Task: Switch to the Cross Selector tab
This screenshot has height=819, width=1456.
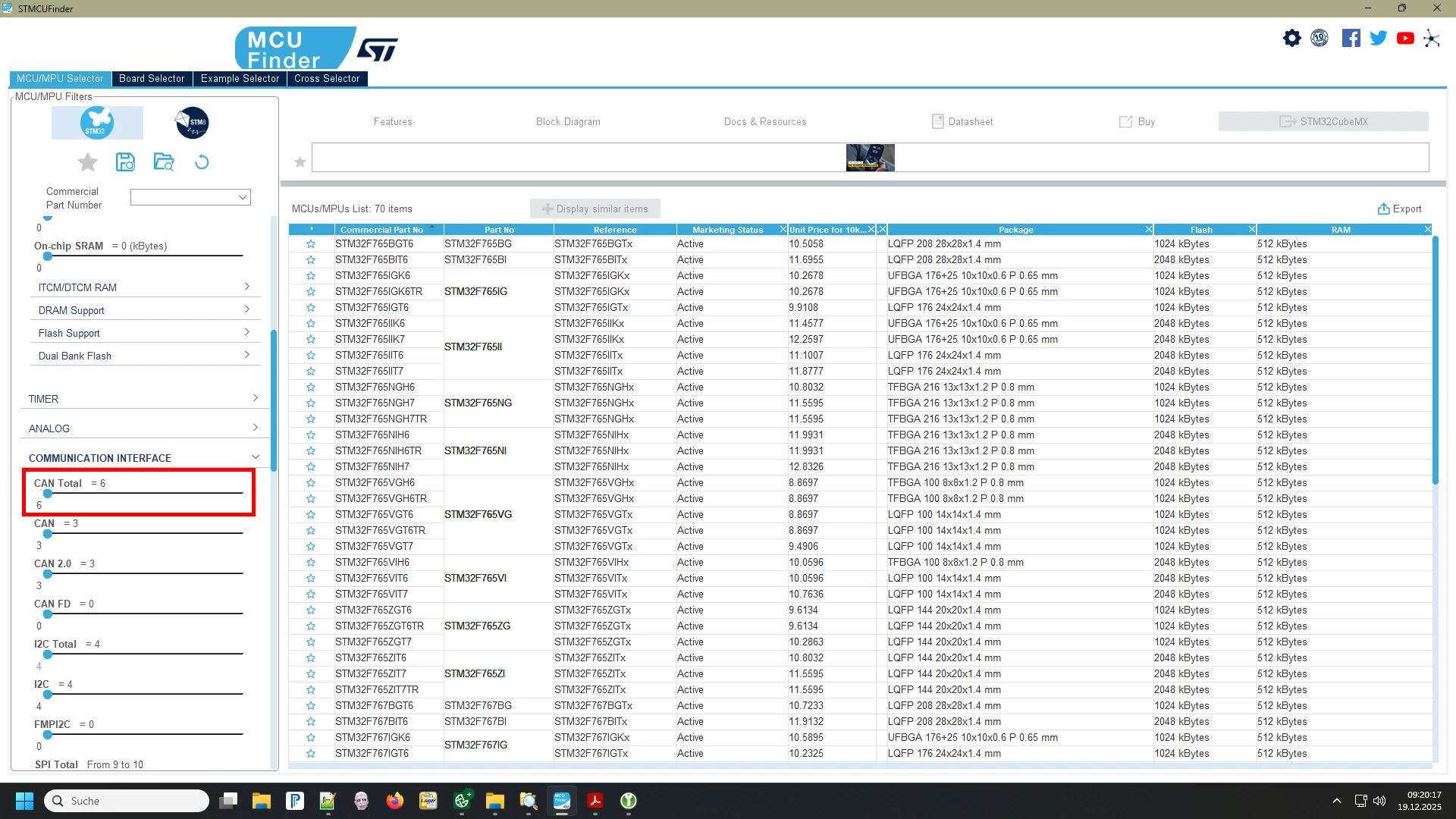Action: [327, 79]
